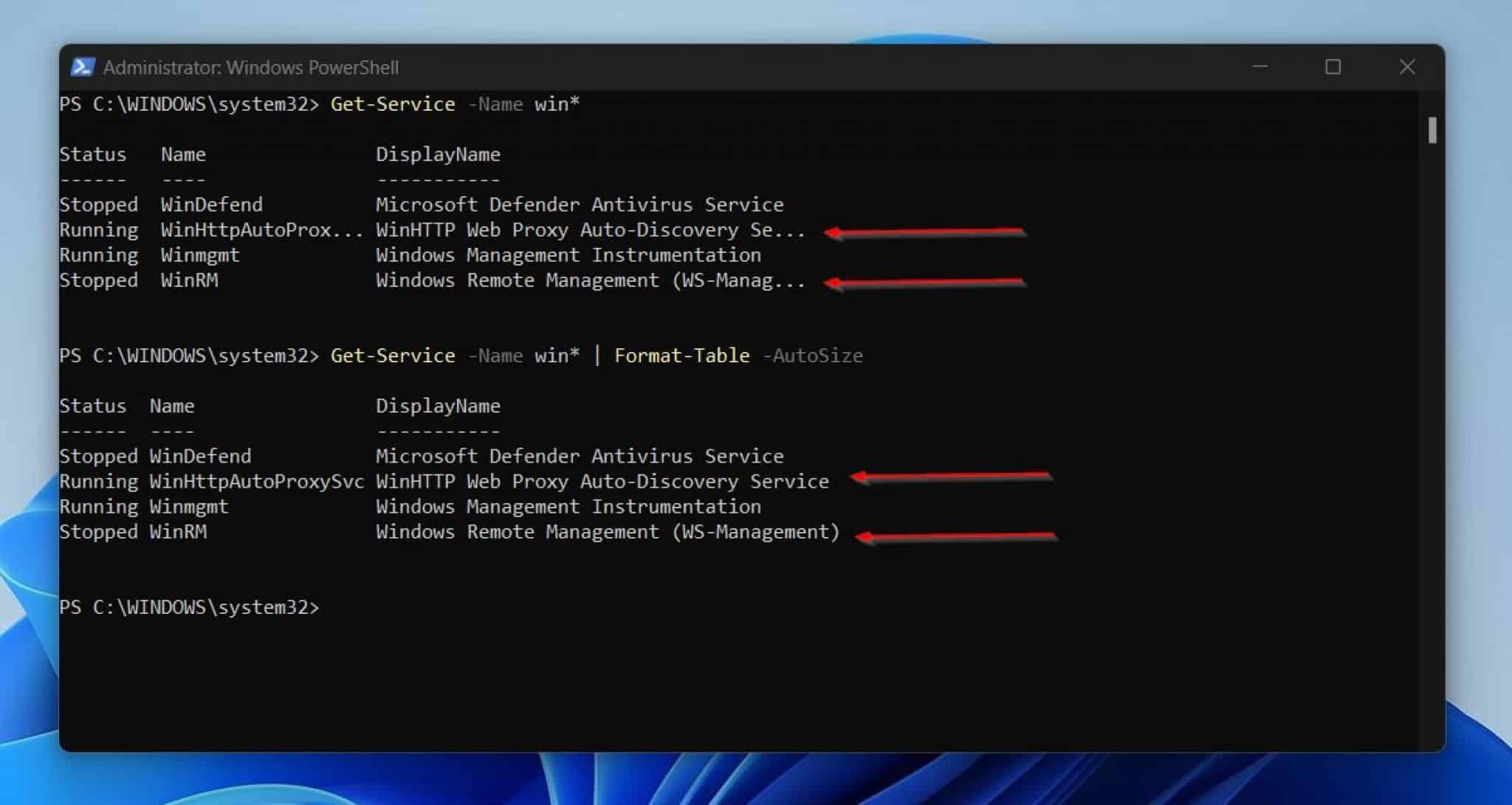The height and width of the screenshot is (805, 1512).
Task: Click the Format-Table keyword in second command
Action: (682, 356)
